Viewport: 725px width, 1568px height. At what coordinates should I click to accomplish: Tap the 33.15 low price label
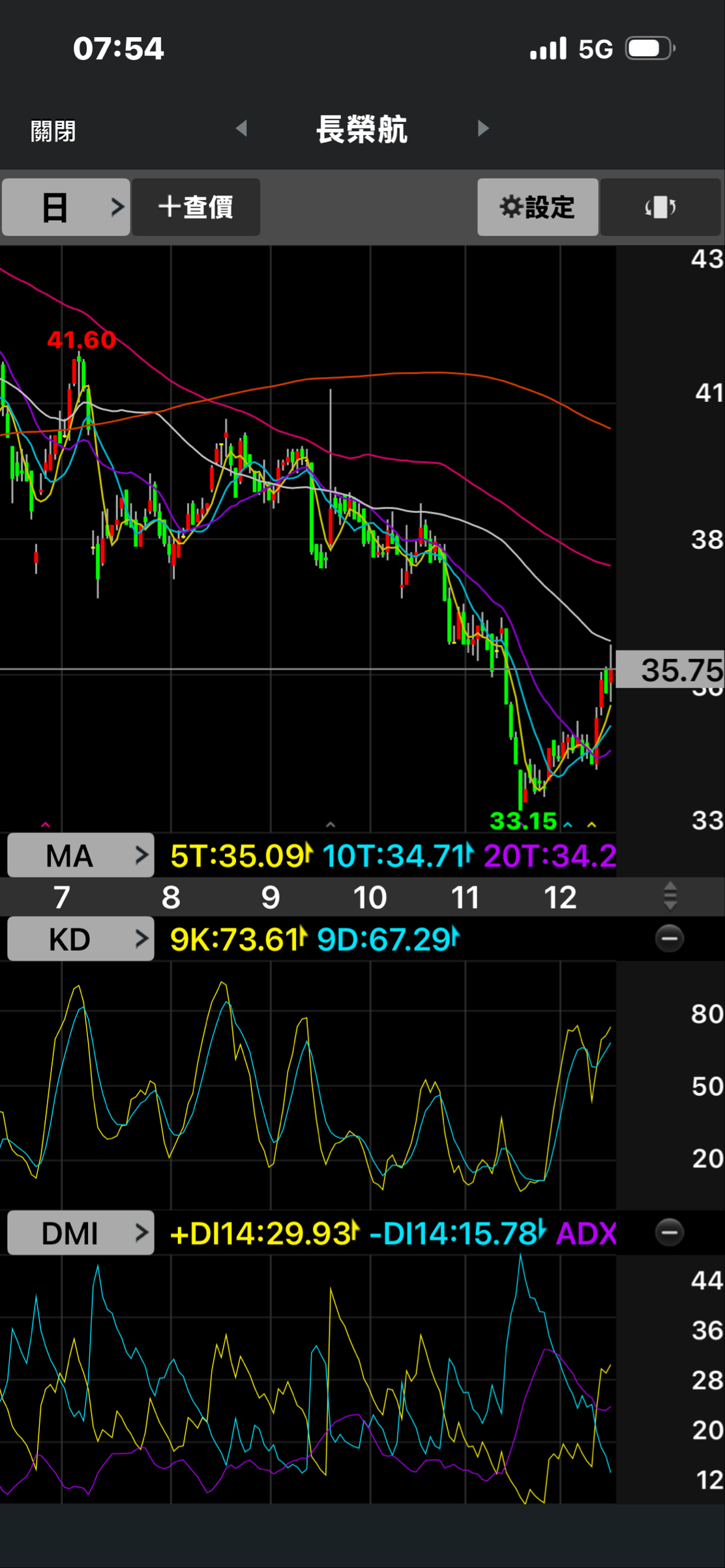524,820
